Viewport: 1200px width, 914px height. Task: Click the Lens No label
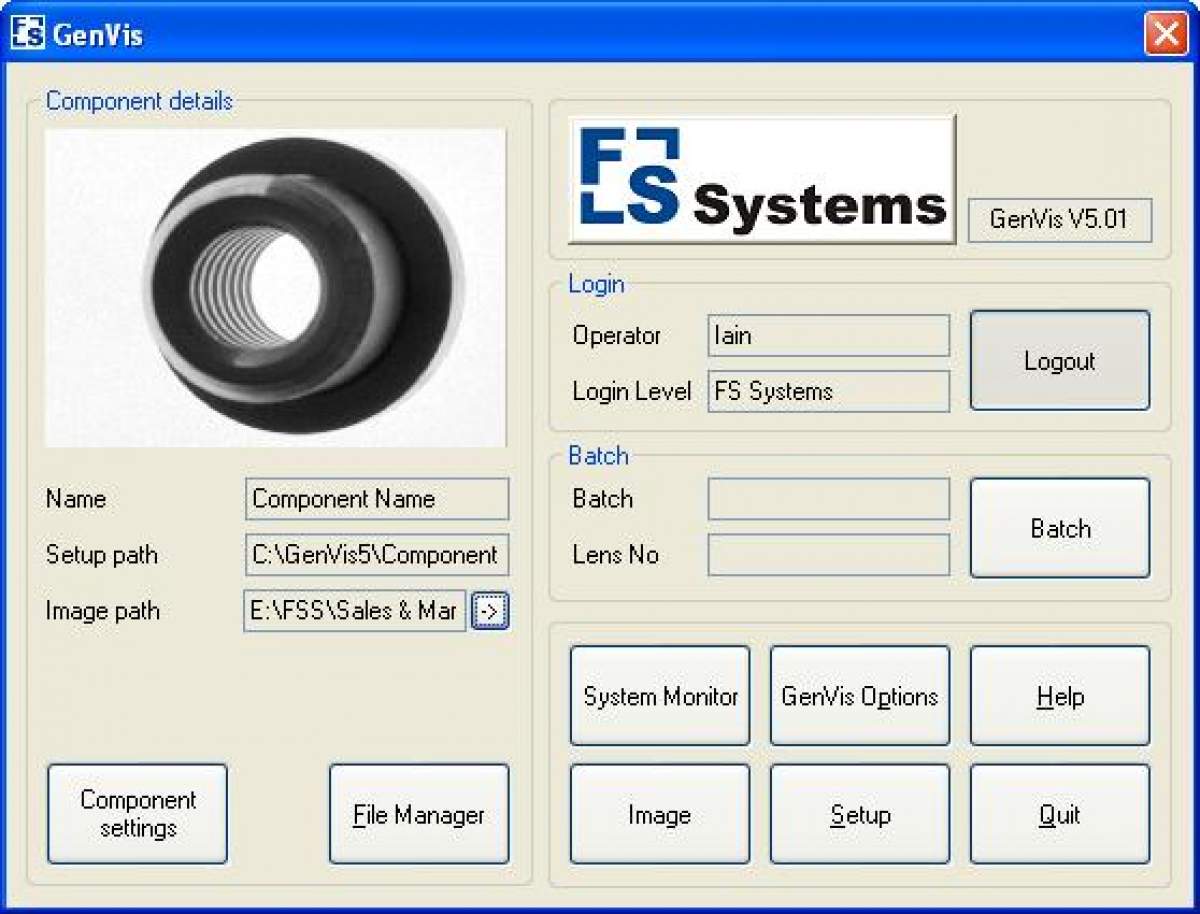(616, 555)
